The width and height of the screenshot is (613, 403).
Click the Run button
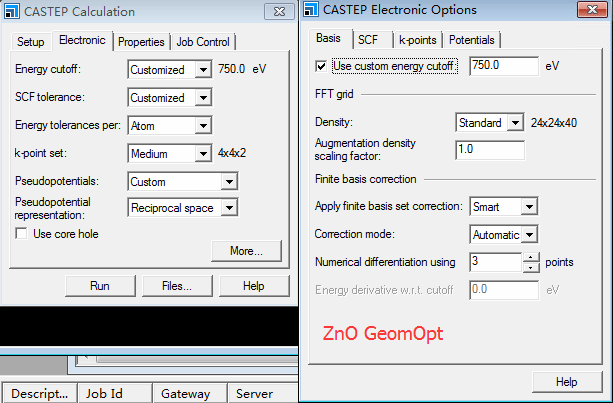click(100, 286)
